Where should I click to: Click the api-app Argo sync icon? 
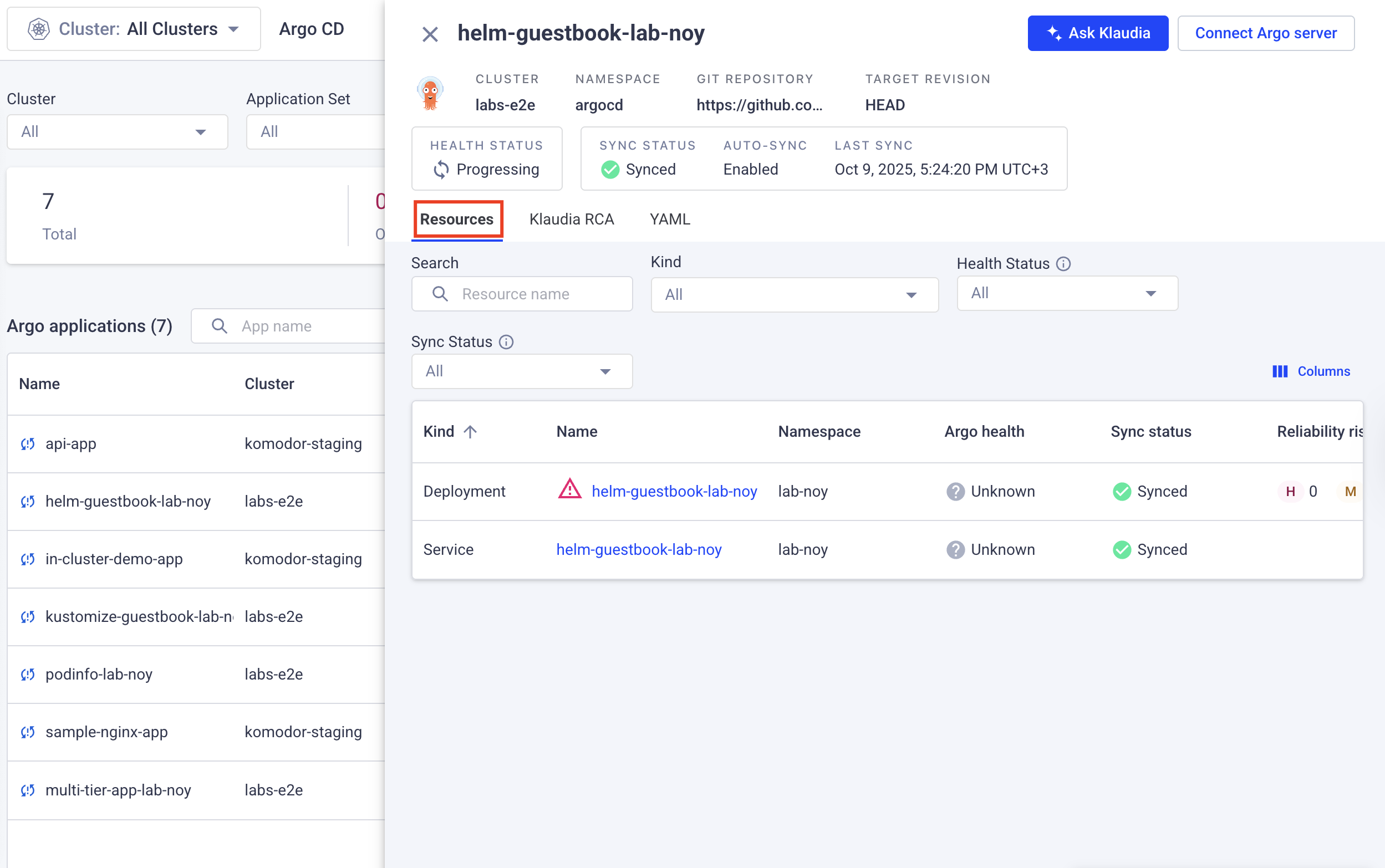click(28, 444)
